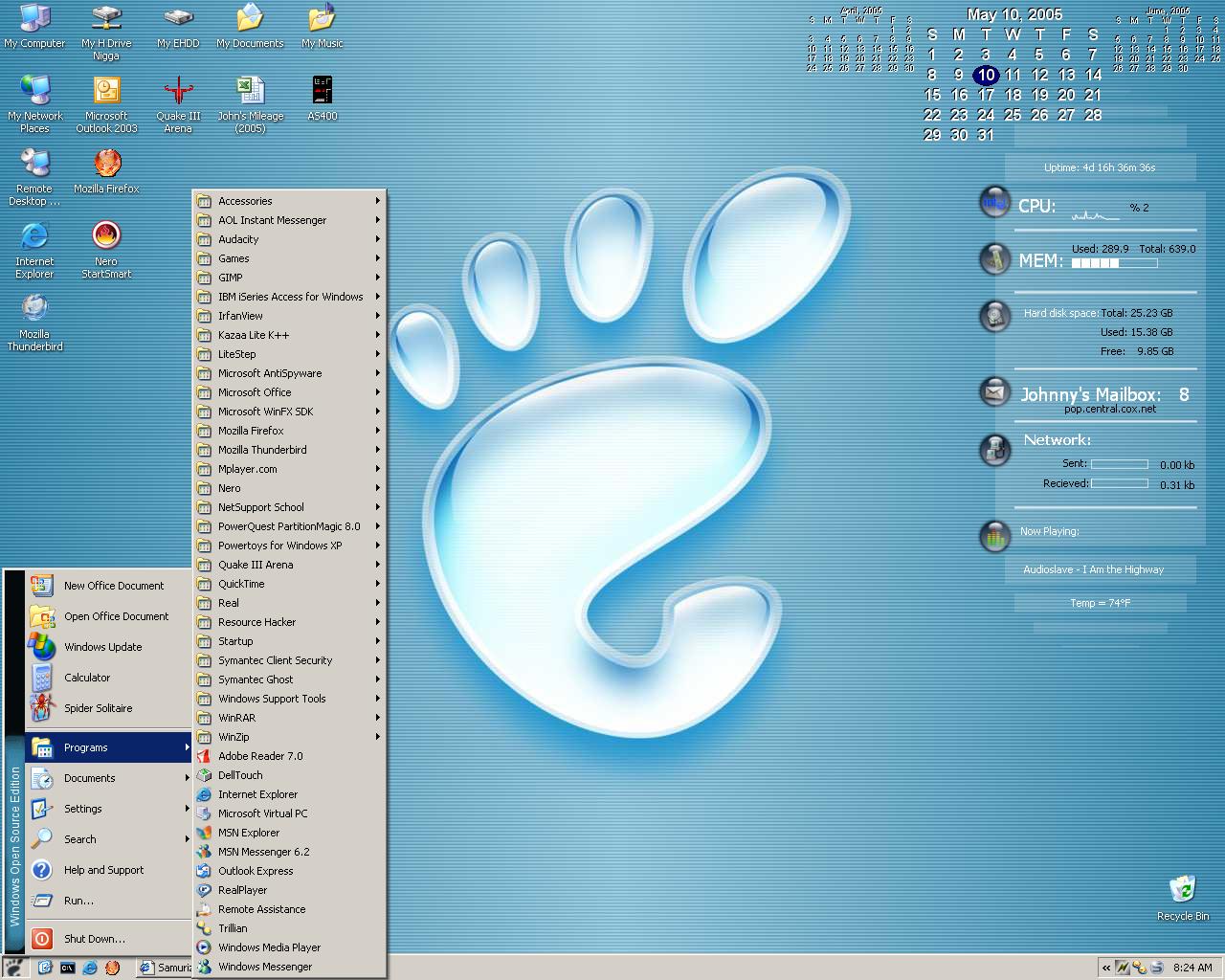Open My Documents desktop folder
This screenshot has height=980, width=1225.
pos(250,26)
